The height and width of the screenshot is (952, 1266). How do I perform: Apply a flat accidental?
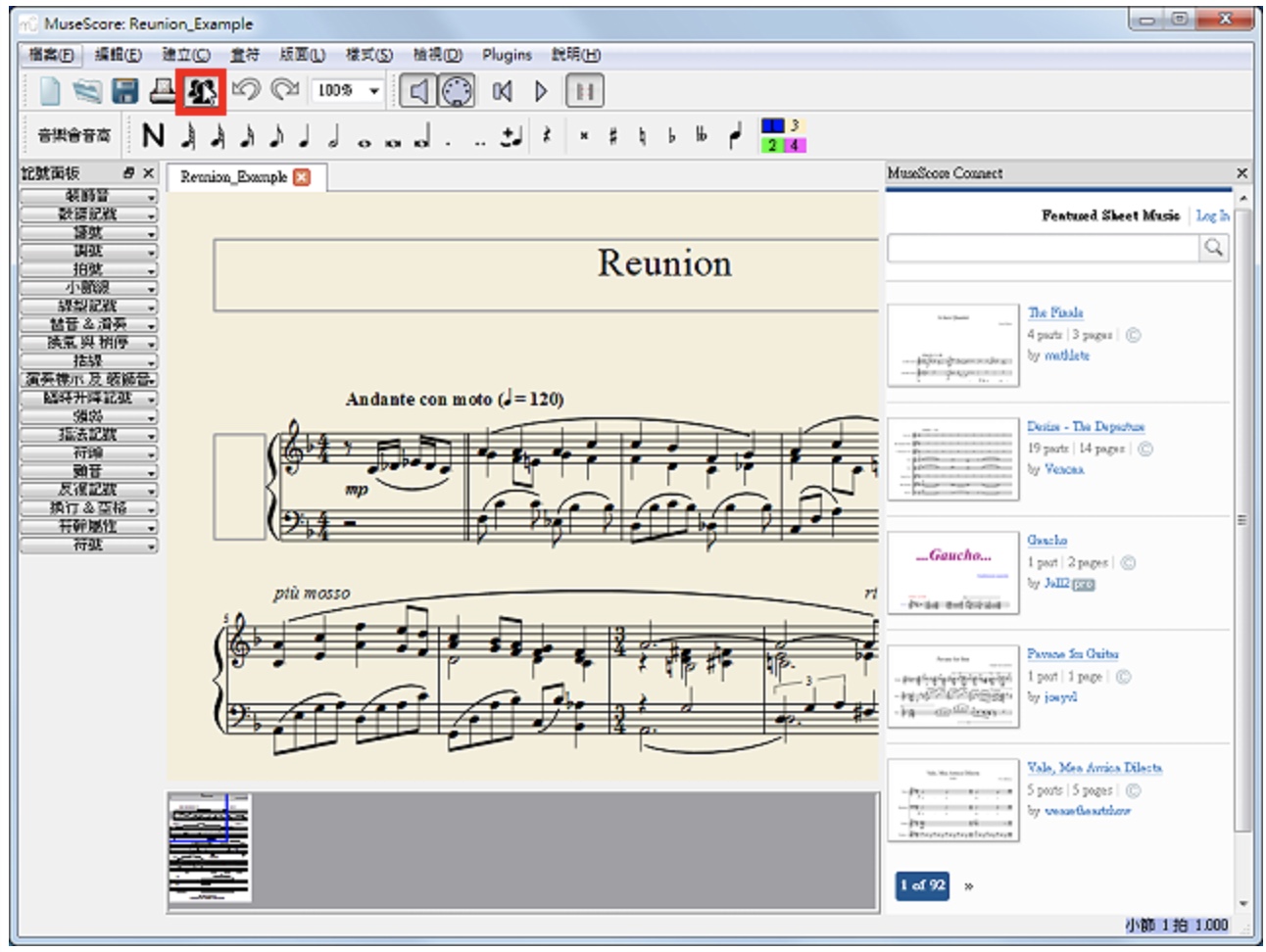(x=672, y=136)
